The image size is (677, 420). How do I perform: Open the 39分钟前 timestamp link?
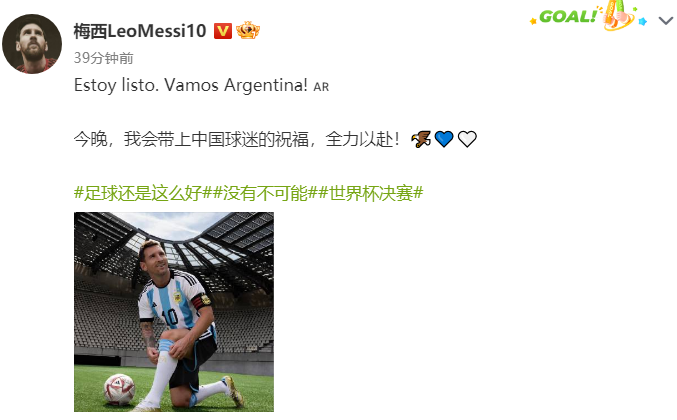pyautogui.click(x=104, y=58)
